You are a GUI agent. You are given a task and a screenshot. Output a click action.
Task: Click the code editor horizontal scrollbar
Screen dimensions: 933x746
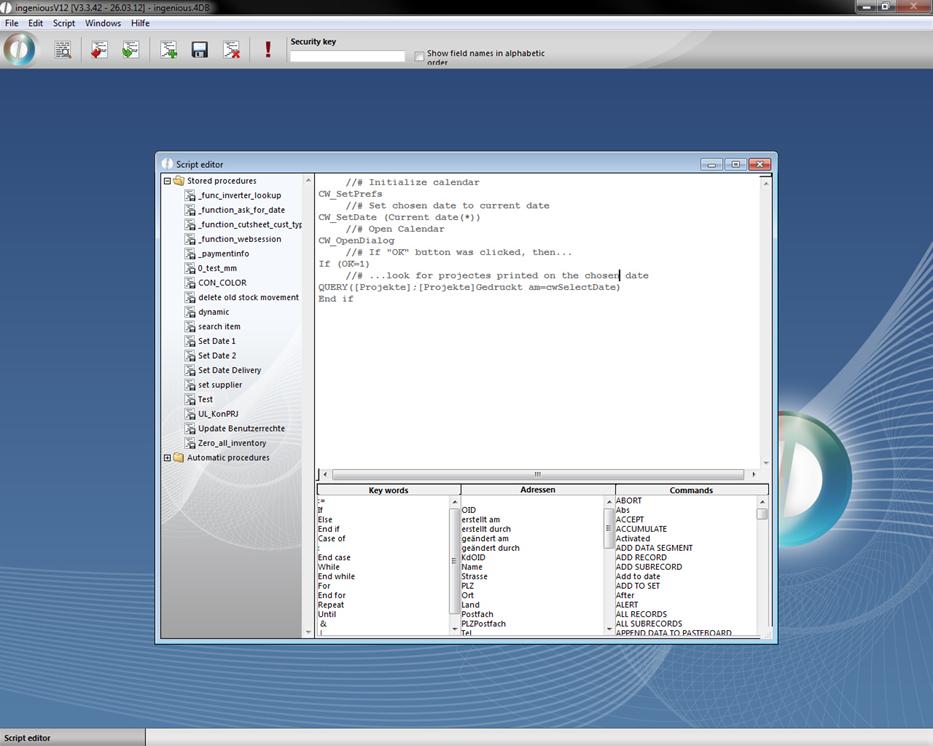[537, 475]
